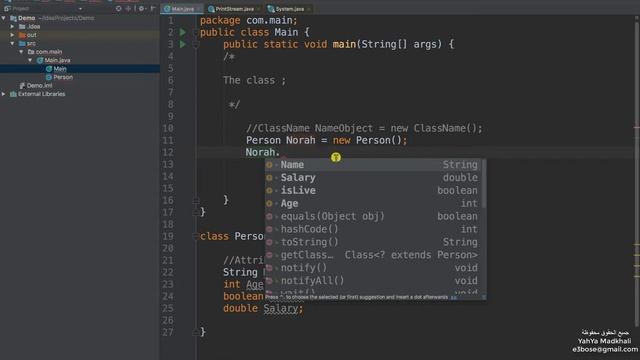Select Main.java in project tree
The height and width of the screenshot is (360, 640).
[x=57, y=60]
